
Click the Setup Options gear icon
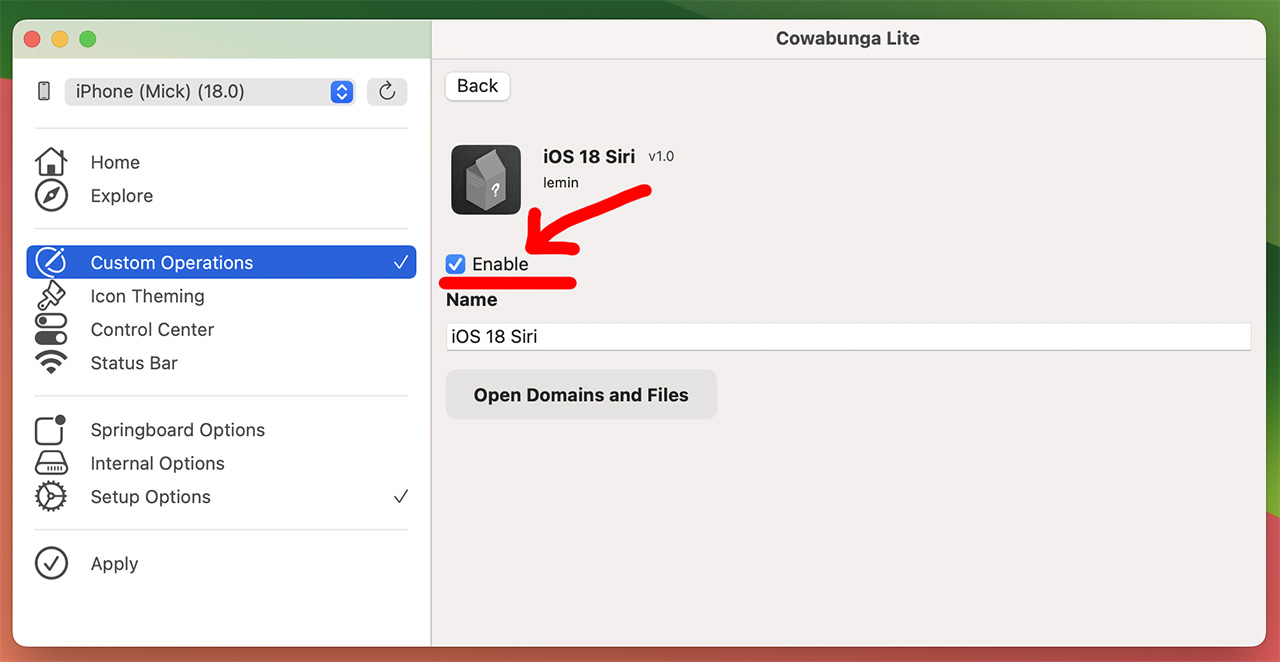click(x=51, y=497)
